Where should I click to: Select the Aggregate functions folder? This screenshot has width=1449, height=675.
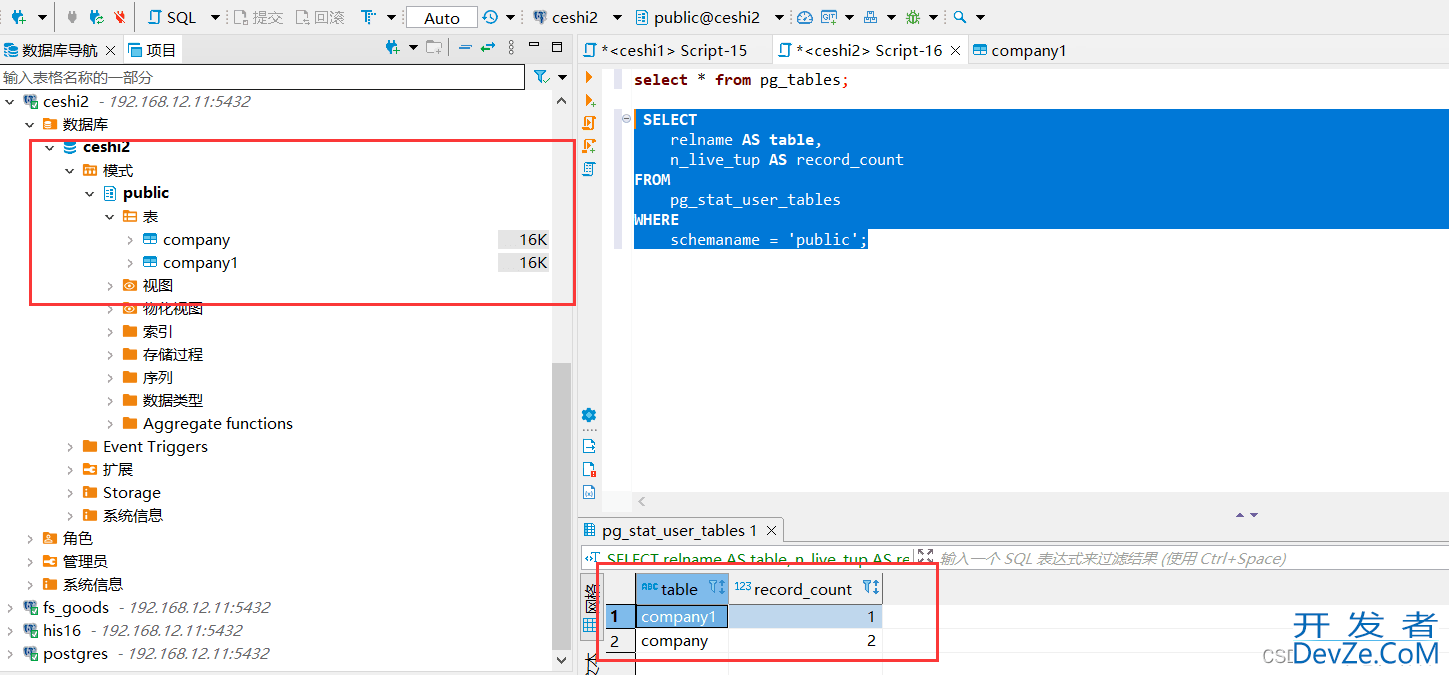point(218,423)
